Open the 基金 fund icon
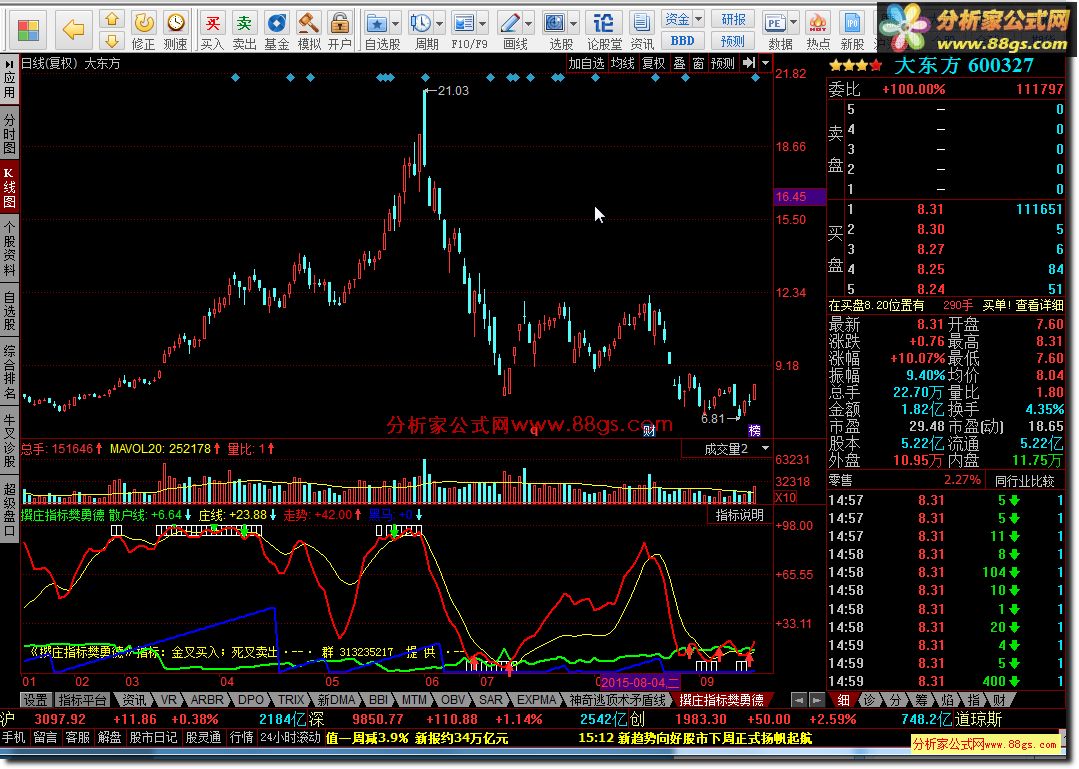Screen dimensions: 1079x769 (x=277, y=23)
